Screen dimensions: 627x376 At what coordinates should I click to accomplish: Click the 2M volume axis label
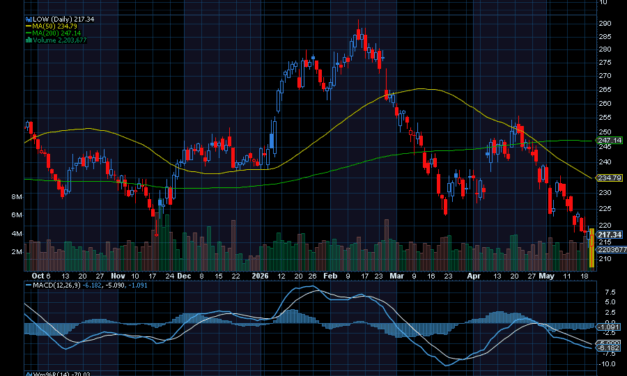point(17,252)
